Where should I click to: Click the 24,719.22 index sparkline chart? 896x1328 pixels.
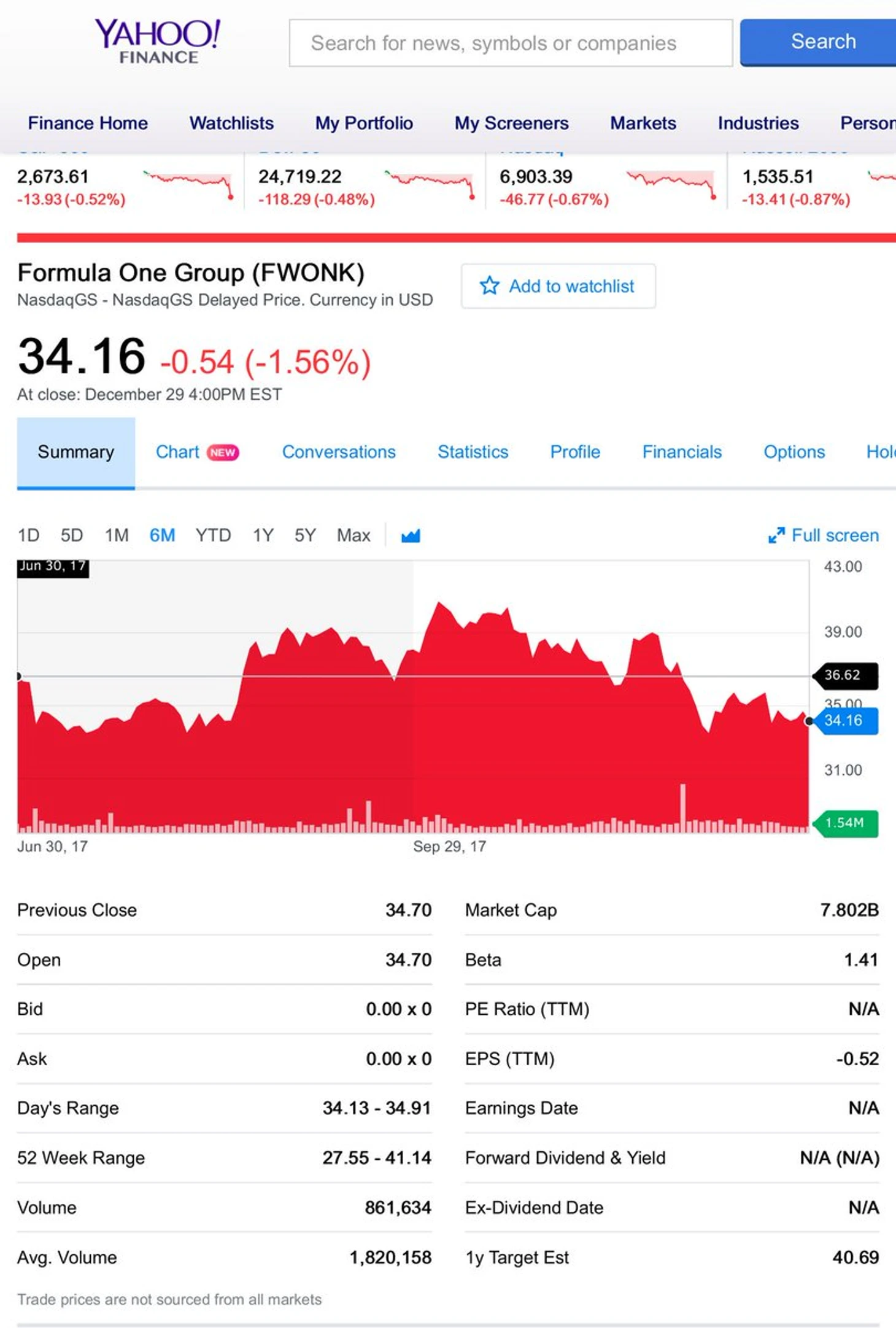click(430, 184)
